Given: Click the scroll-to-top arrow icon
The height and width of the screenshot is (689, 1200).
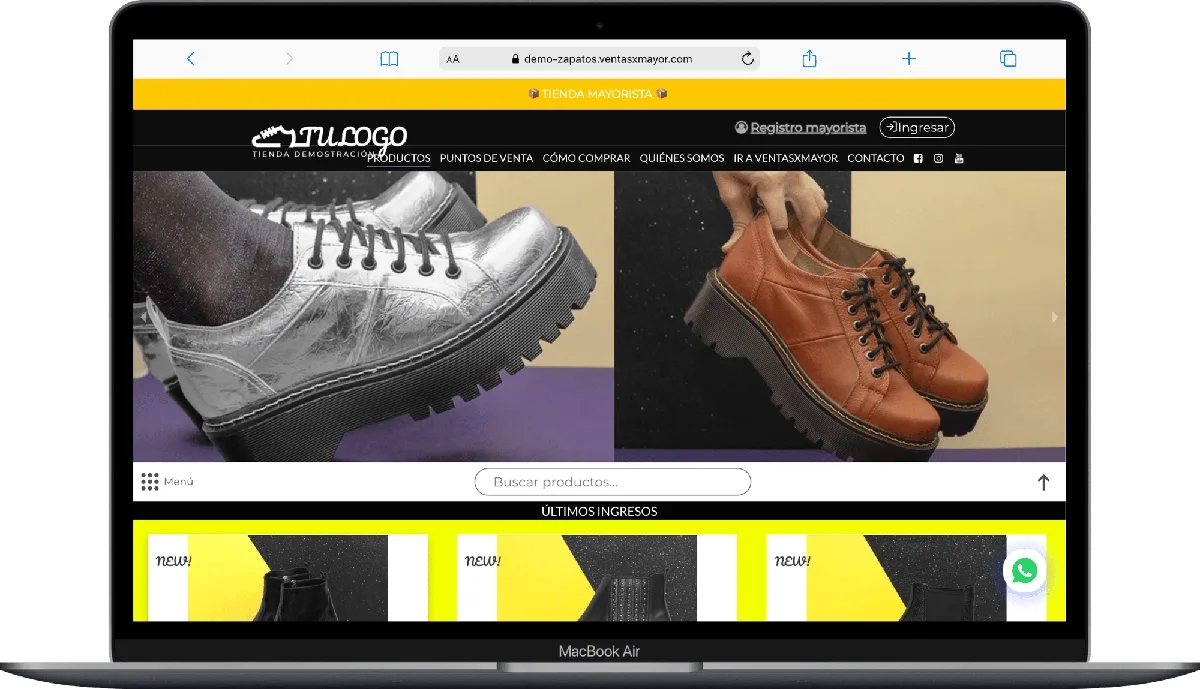Looking at the screenshot, I should (1043, 482).
